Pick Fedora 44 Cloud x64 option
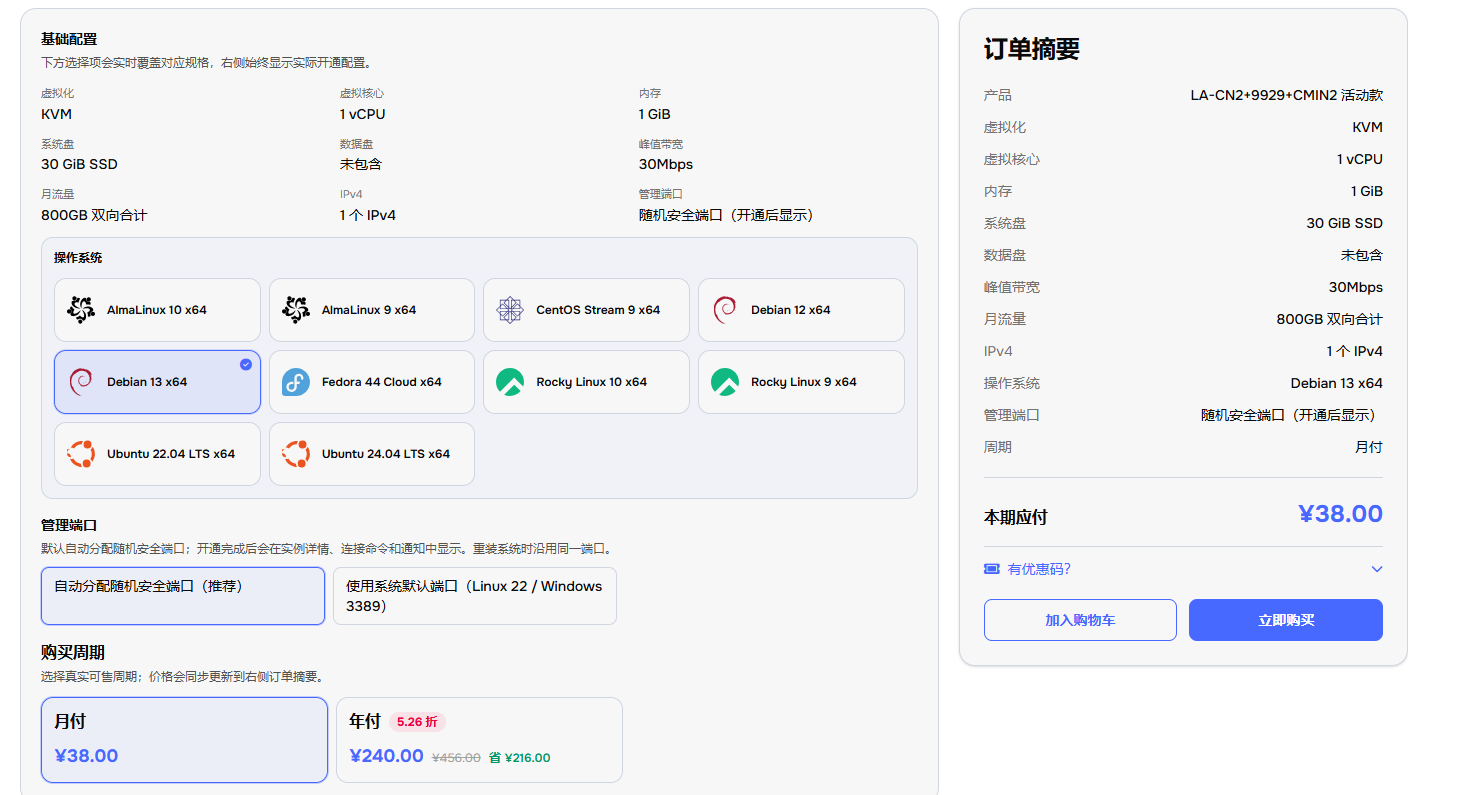 point(372,382)
